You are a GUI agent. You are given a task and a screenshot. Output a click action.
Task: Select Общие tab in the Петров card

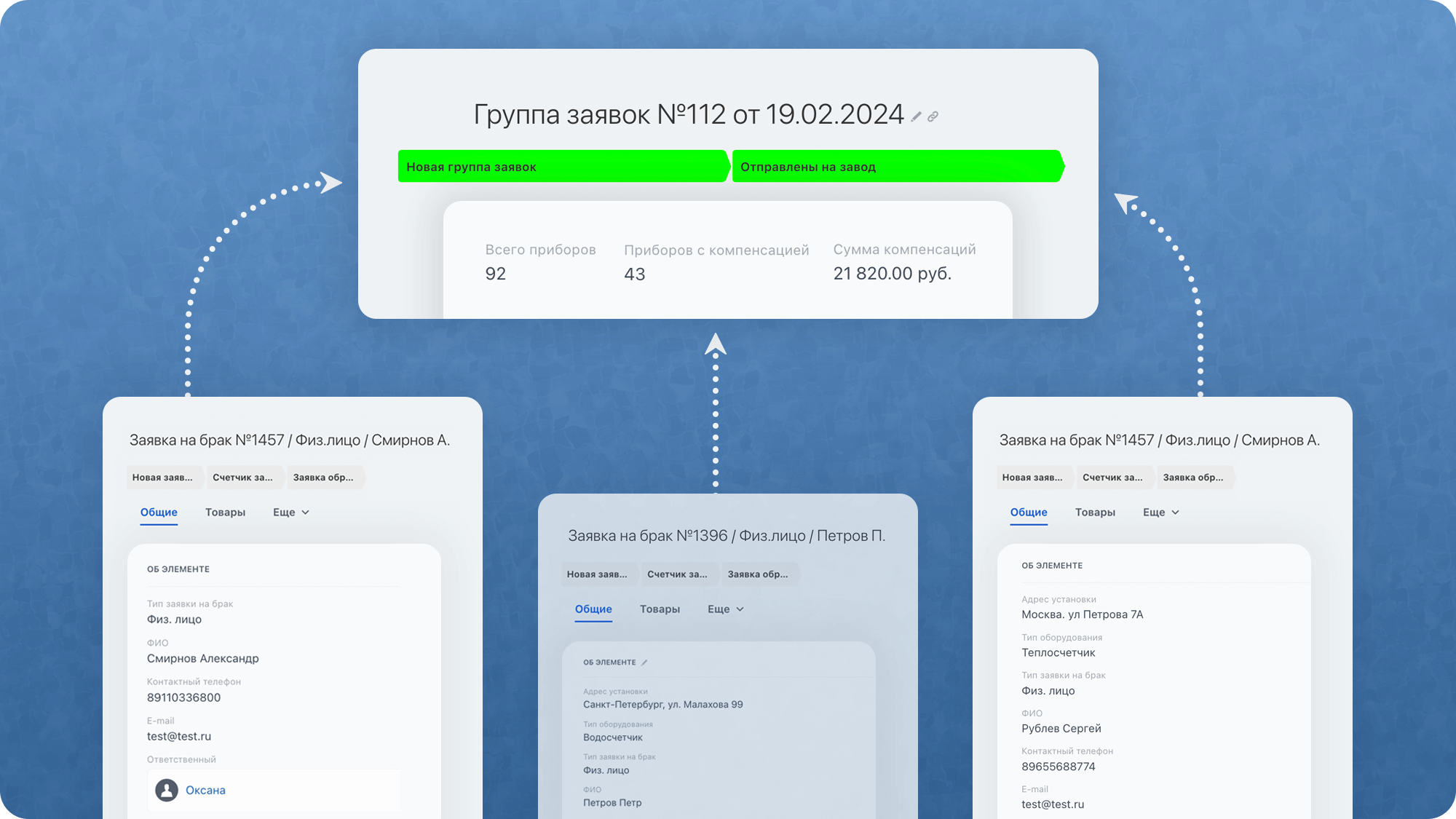pyautogui.click(x=593, y=609)
